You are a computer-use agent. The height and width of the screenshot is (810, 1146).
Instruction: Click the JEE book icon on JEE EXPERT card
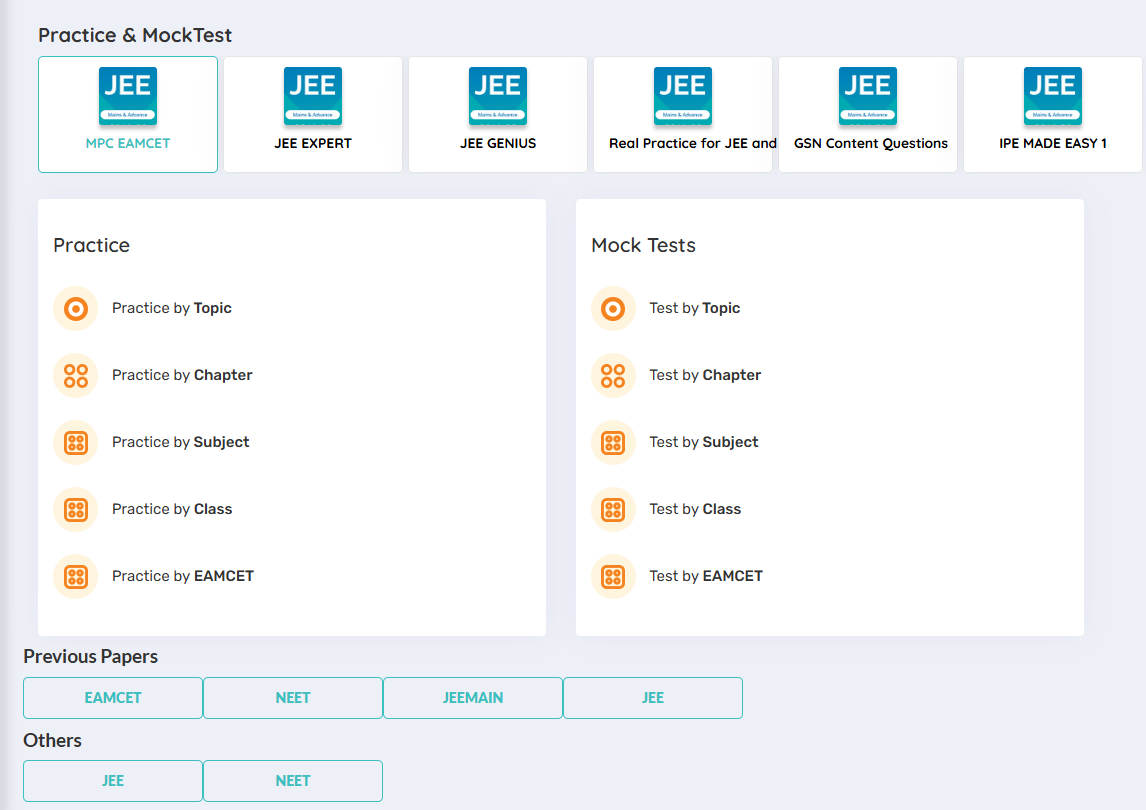click(x=313, y=96)
